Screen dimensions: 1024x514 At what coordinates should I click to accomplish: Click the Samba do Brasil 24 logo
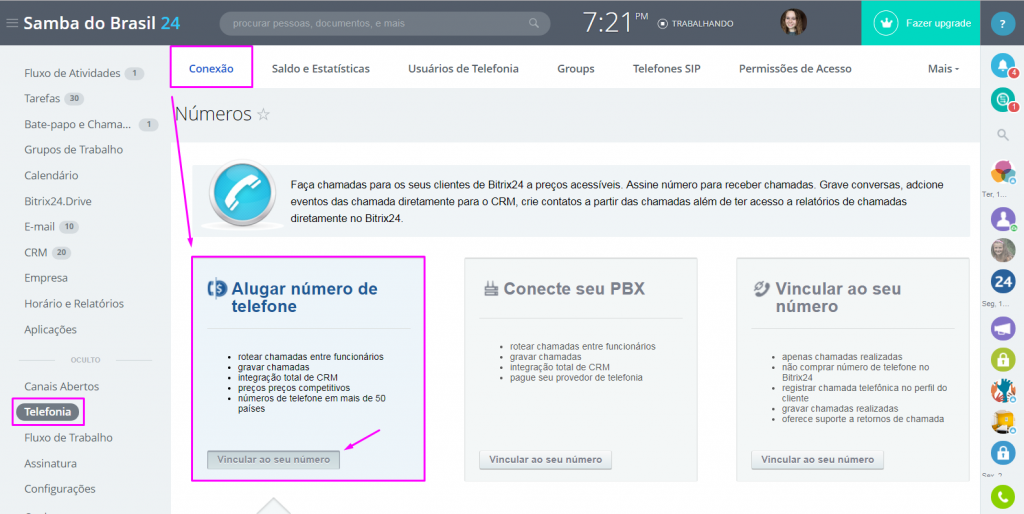click(x=102, y=24)
